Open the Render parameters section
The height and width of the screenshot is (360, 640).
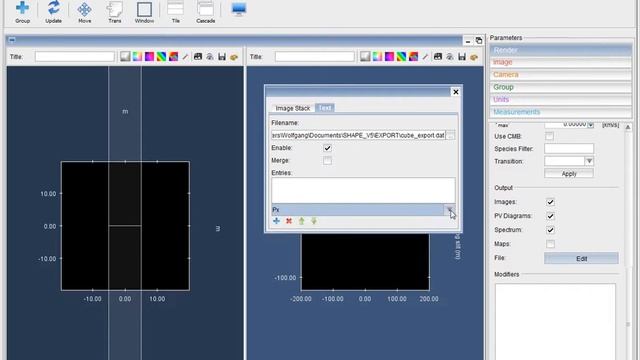560,50
